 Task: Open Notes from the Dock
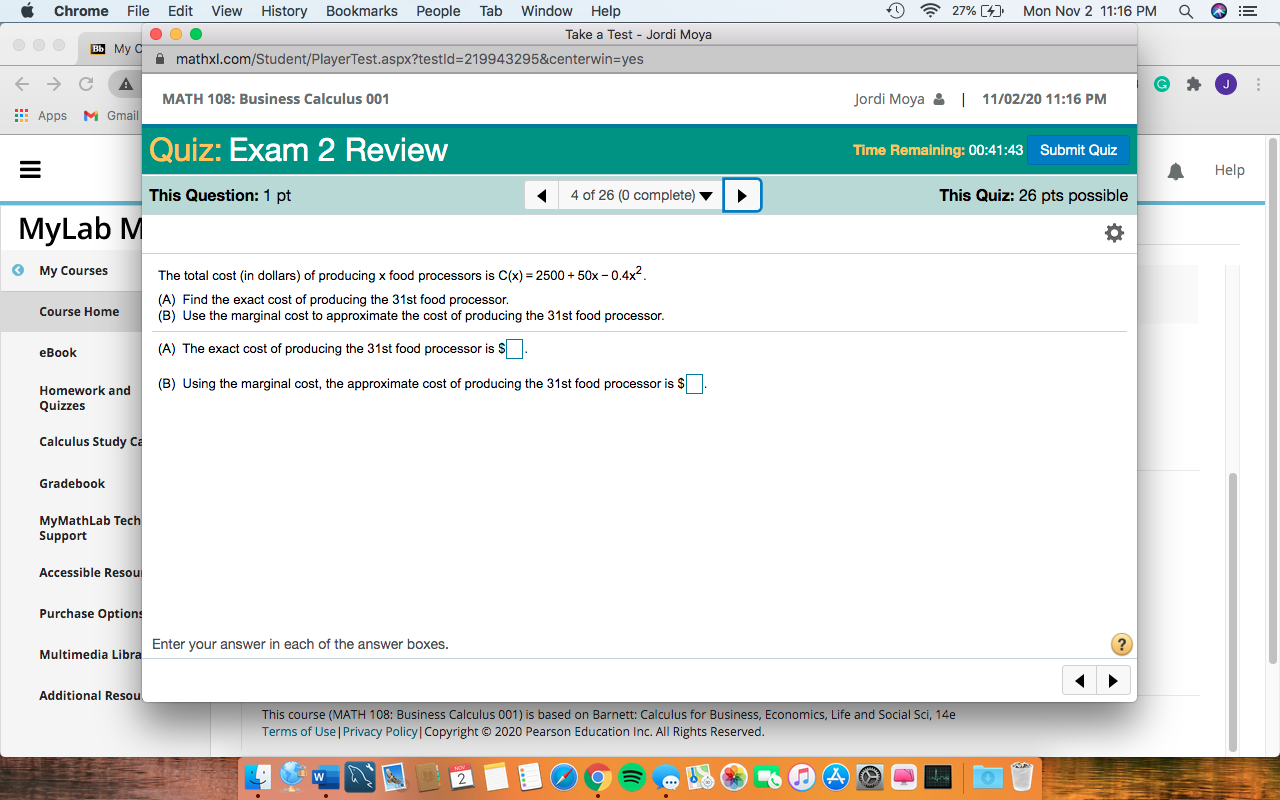pyautogui.click(x=496, y=777)
